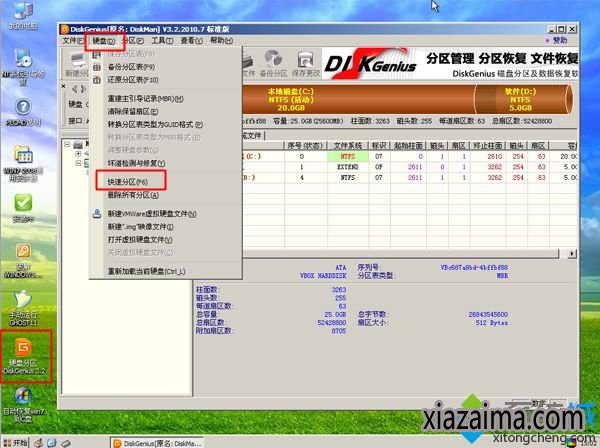The image size is (600, 448).
Task: Open the PECMD help question-mark desktop icon
Action: [23, 112]
